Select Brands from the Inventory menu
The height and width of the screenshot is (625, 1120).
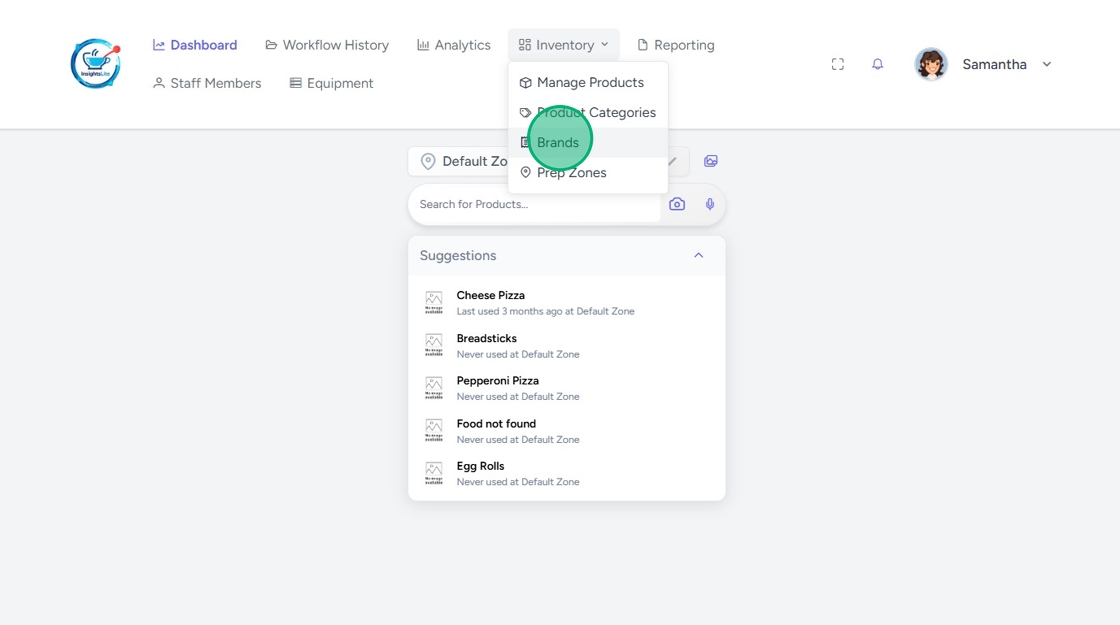click(x=588, y=142)
